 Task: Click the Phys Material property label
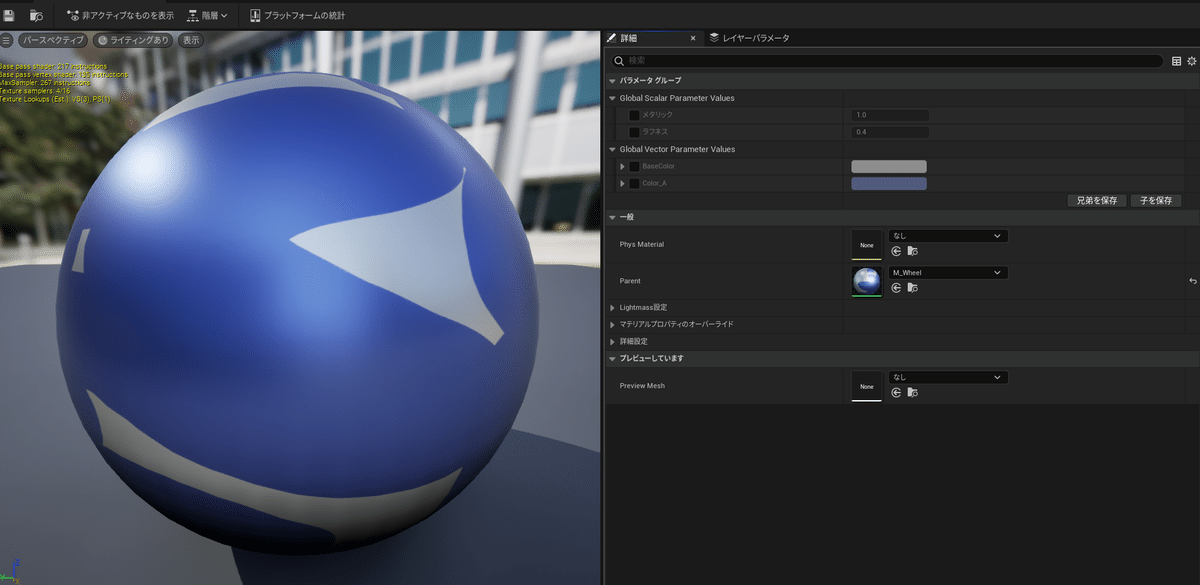[x=642, y=244]
